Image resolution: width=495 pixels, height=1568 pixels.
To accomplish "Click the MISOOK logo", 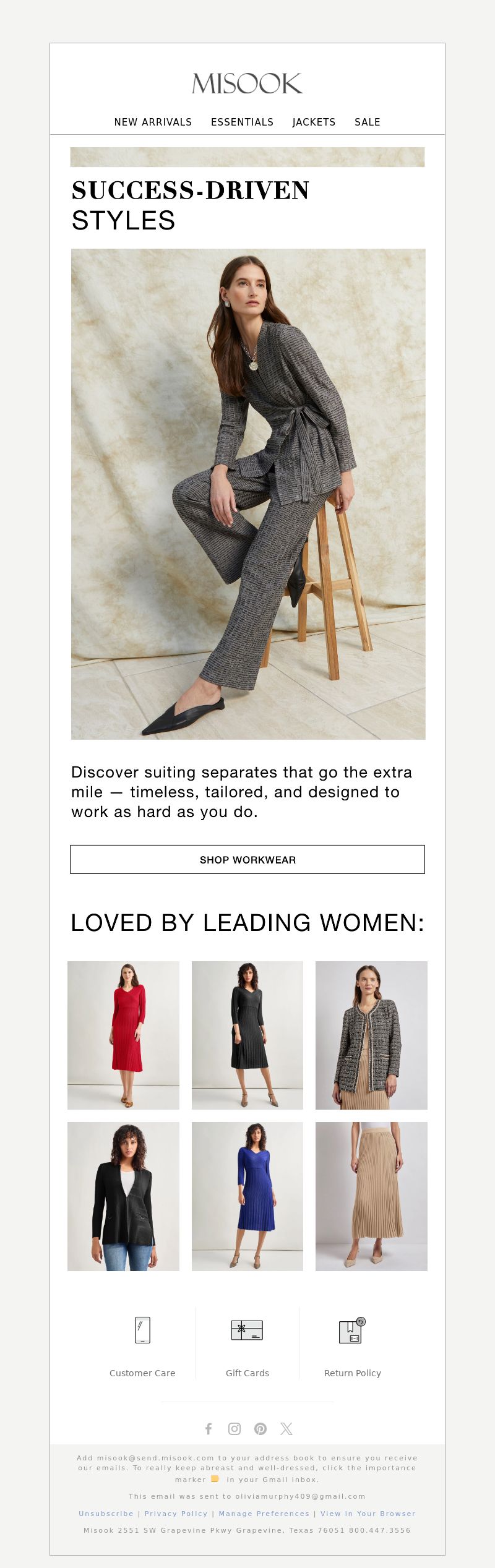I will pyautogui.click(x=247, y=84).
